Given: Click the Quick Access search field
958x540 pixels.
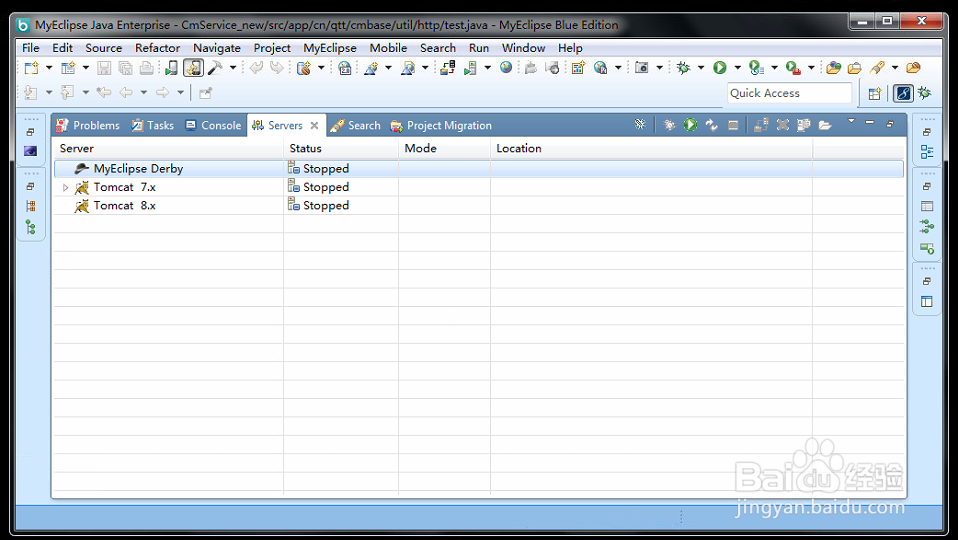Looking at the screenshot, I should (x=789, y=93).
